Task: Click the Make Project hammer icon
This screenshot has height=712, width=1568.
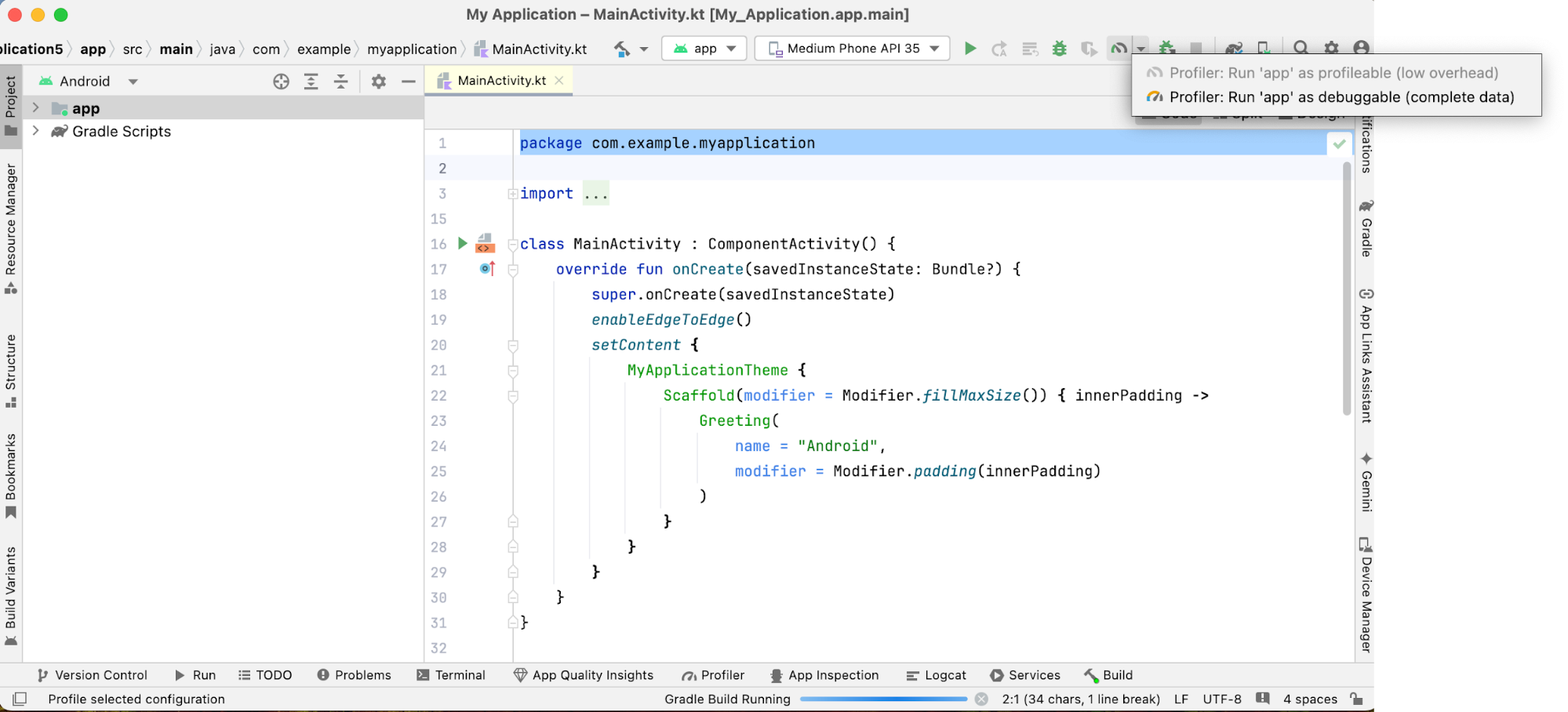Action: [622, 49]
